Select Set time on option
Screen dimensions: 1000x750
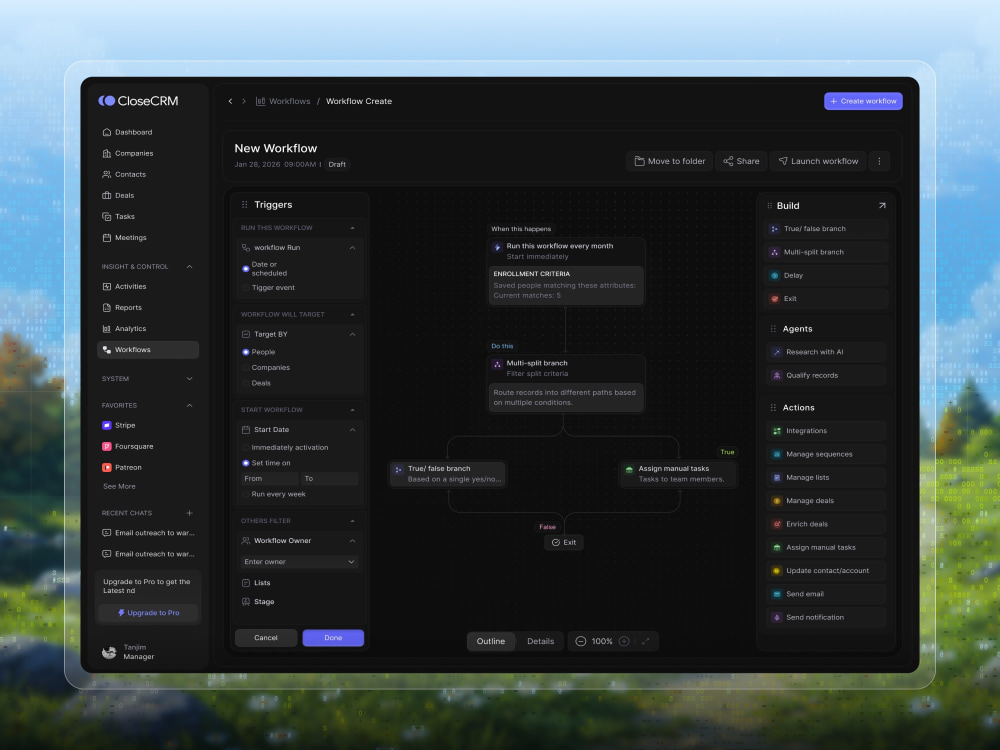point(246,463)
